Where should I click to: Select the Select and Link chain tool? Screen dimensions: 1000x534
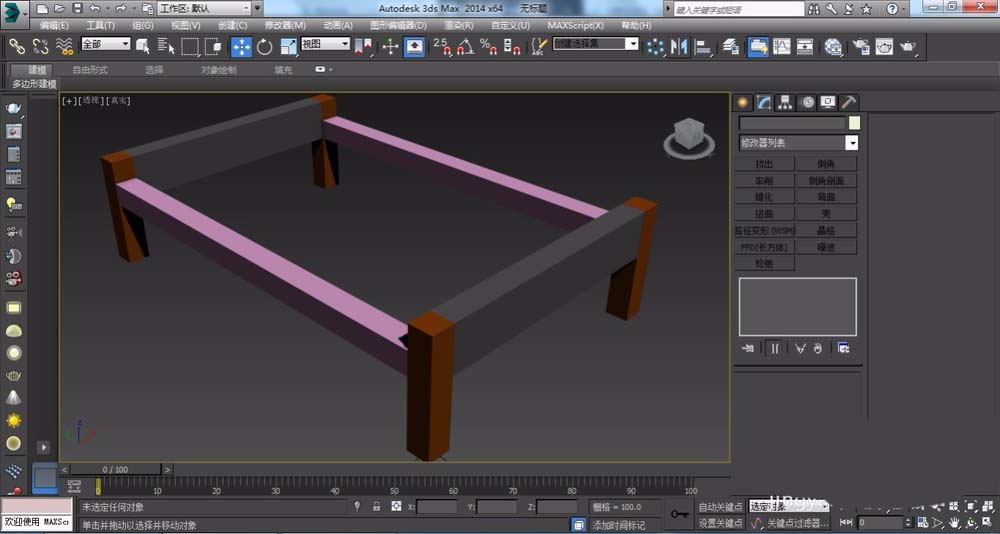pyautogui.click(x=17, y=46)
